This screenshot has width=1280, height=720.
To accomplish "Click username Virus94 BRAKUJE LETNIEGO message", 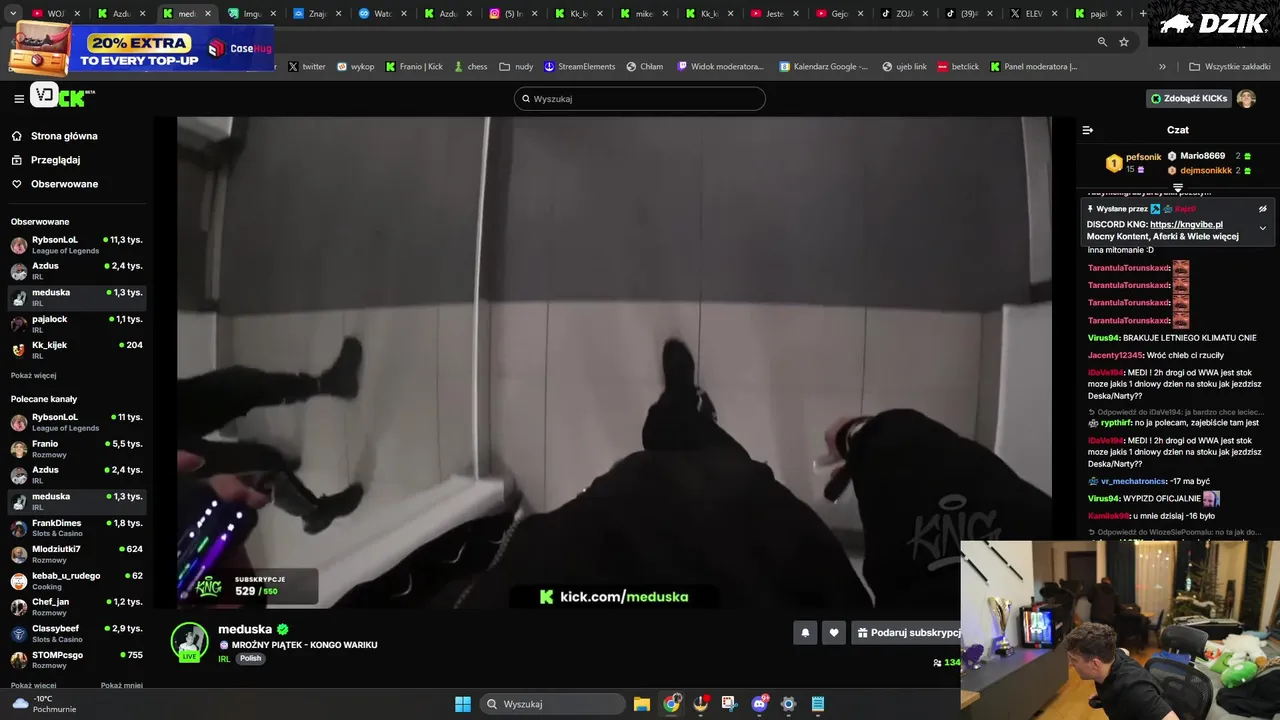I will (1103, 338).
